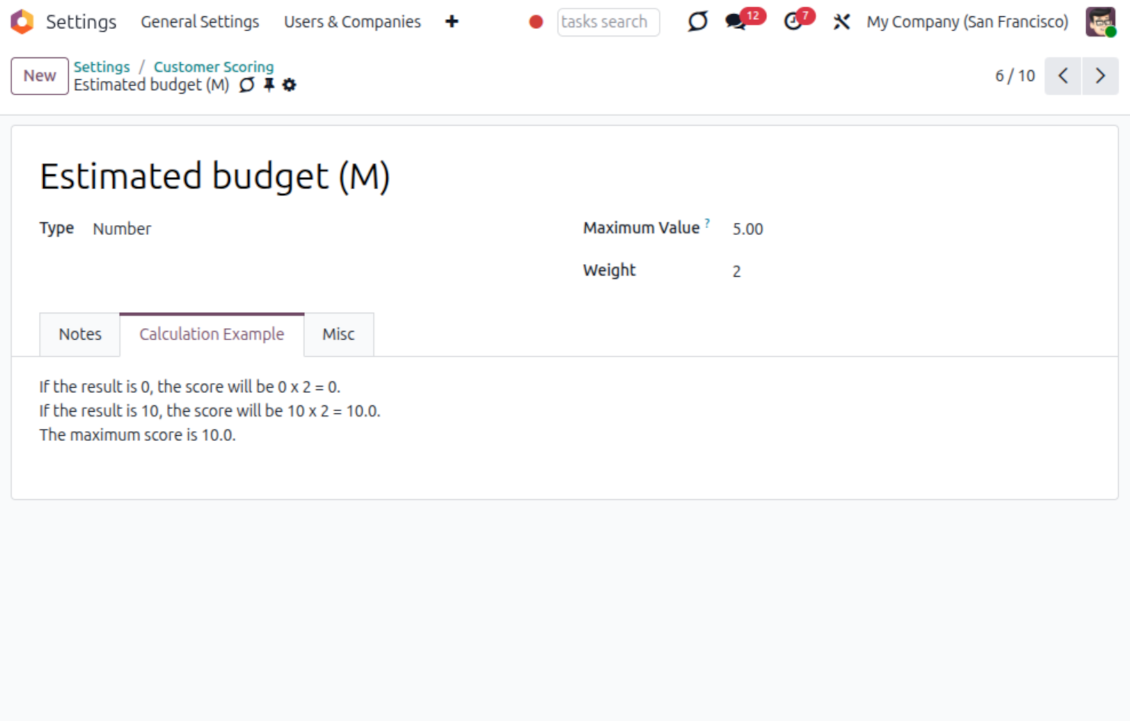Open the user avatar menu

(x=1100, y=22)
